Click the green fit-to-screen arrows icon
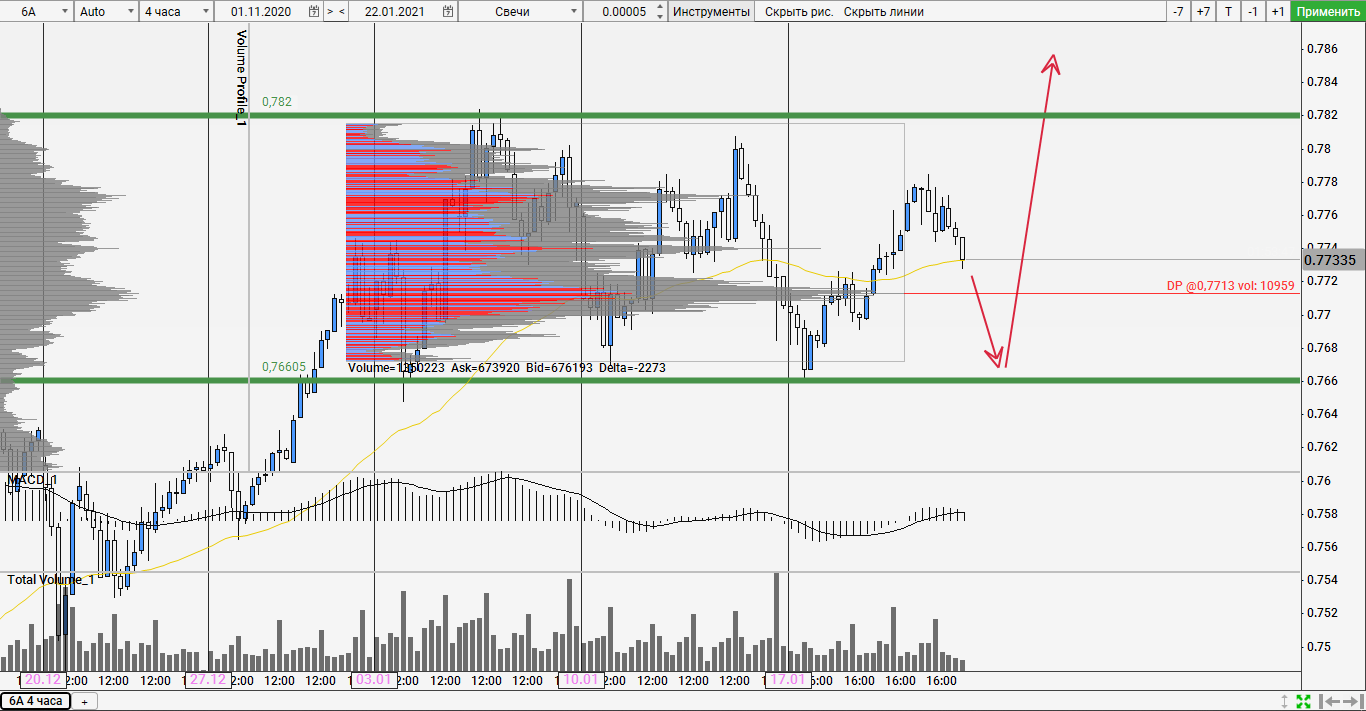Screen dimensions: 1366x711 coord(1303,701)
